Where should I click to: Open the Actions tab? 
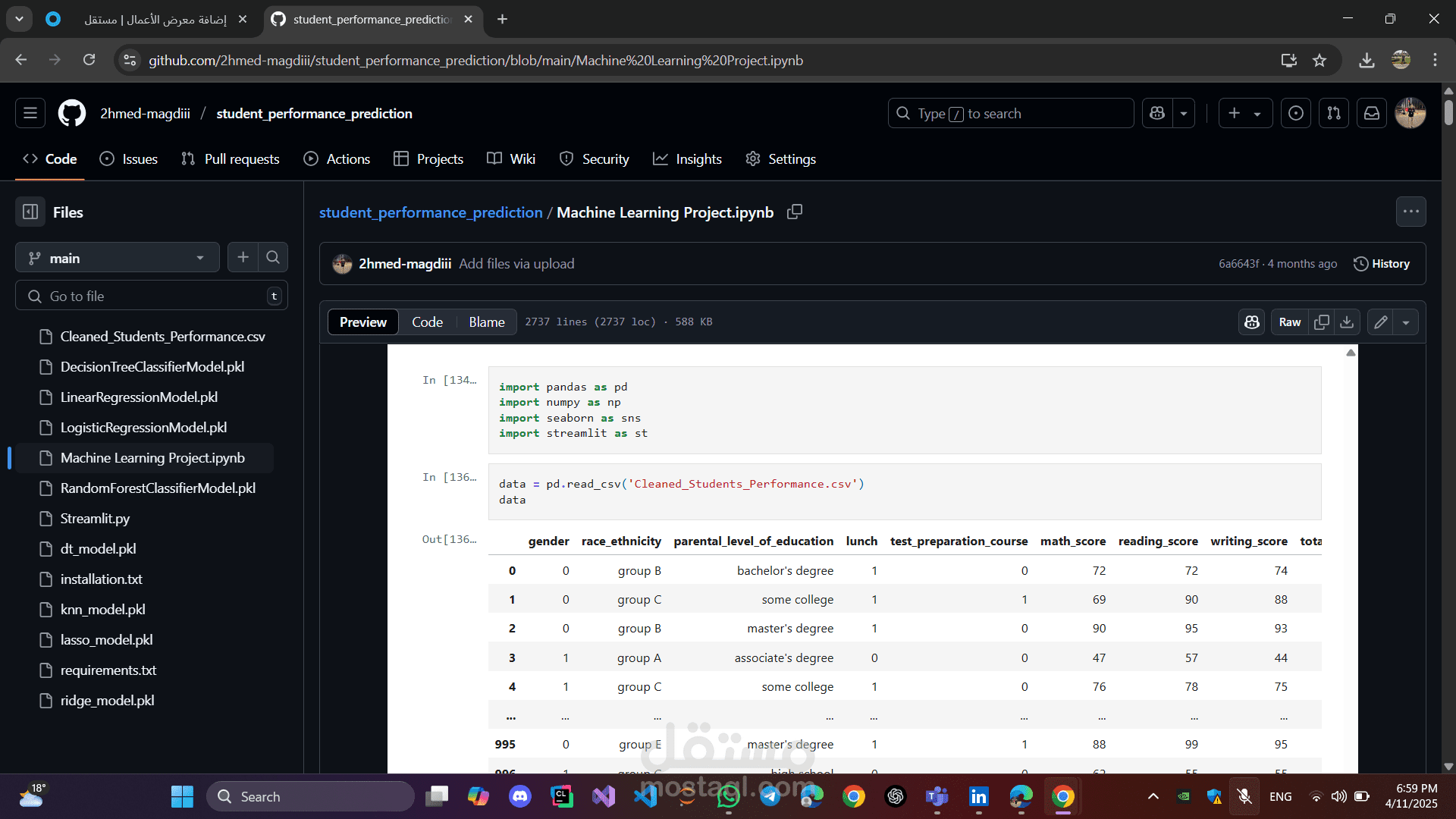[337, 159]
